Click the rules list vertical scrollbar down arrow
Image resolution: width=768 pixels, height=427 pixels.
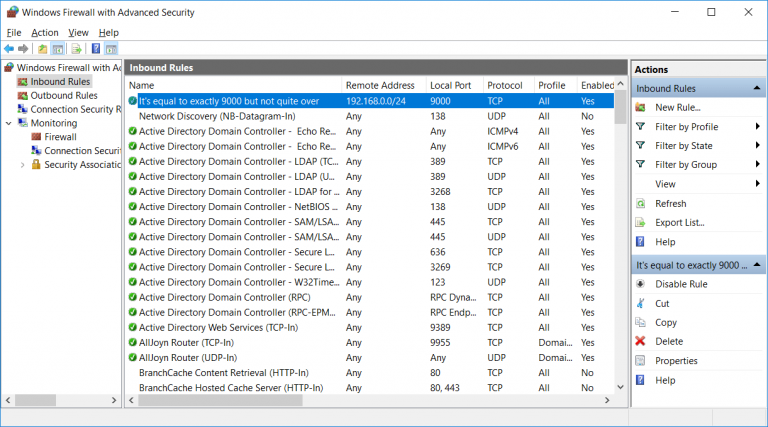[x=621, y=387]
